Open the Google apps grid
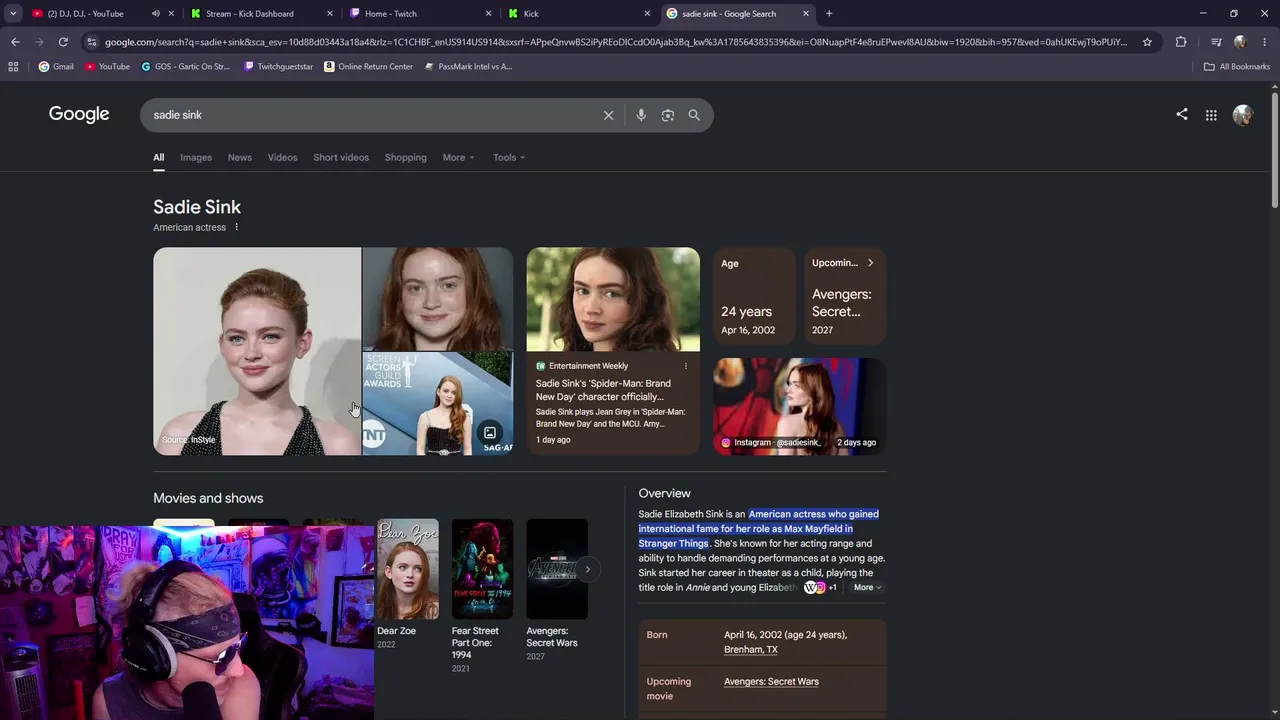Image resolution: width=1280 pixels, height=720 pixels. (1211, 115)
